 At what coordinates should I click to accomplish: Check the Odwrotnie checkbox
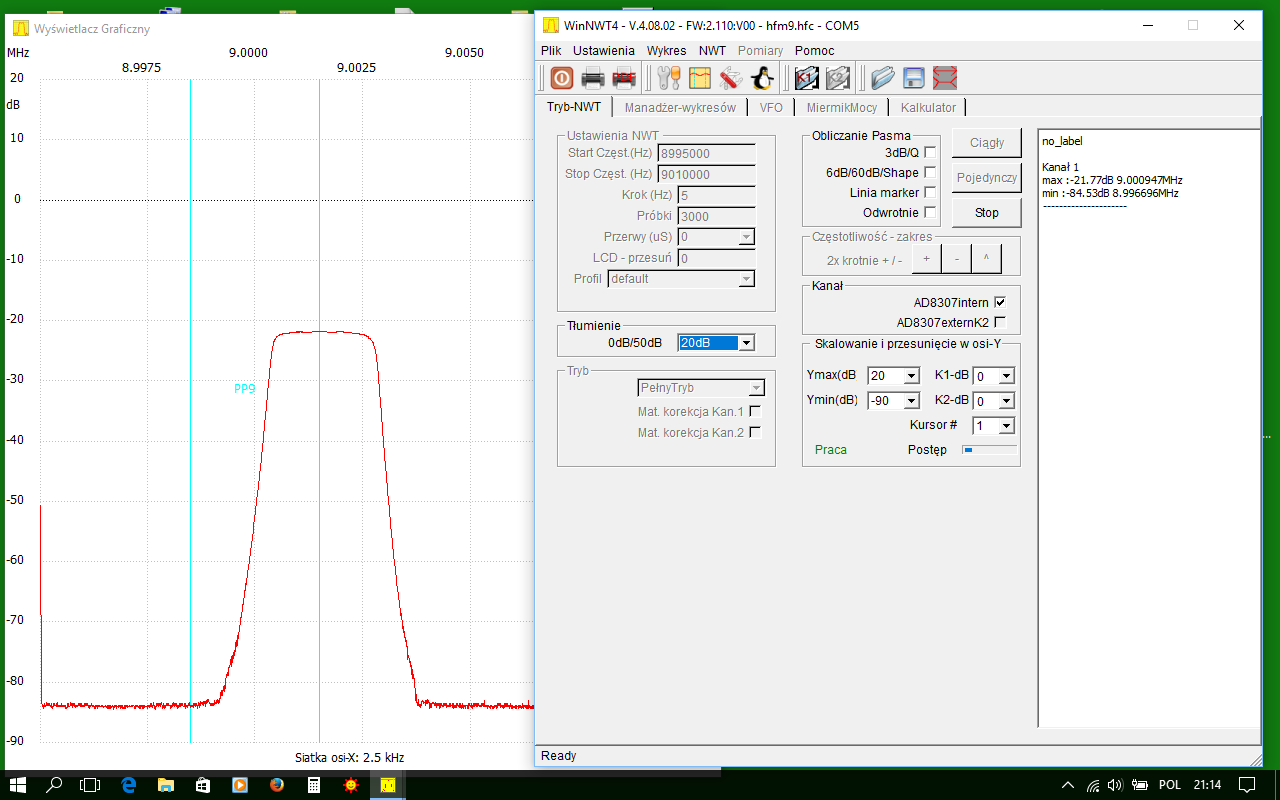[x=930, y=212]
